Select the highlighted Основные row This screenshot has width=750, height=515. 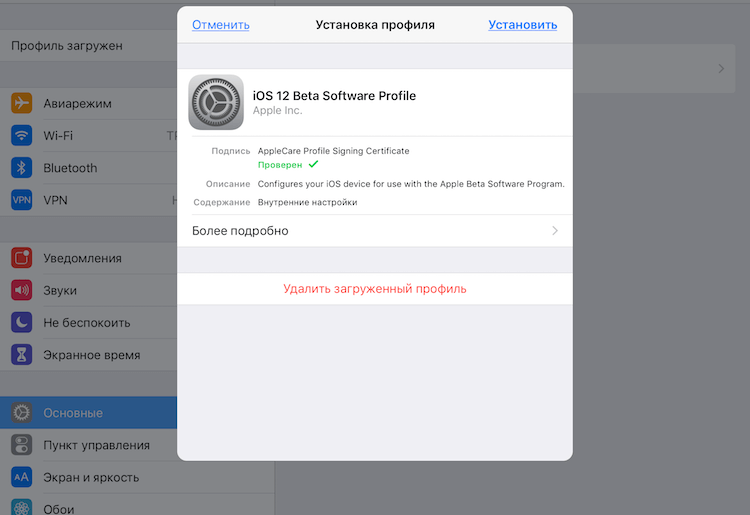point(88,413)
